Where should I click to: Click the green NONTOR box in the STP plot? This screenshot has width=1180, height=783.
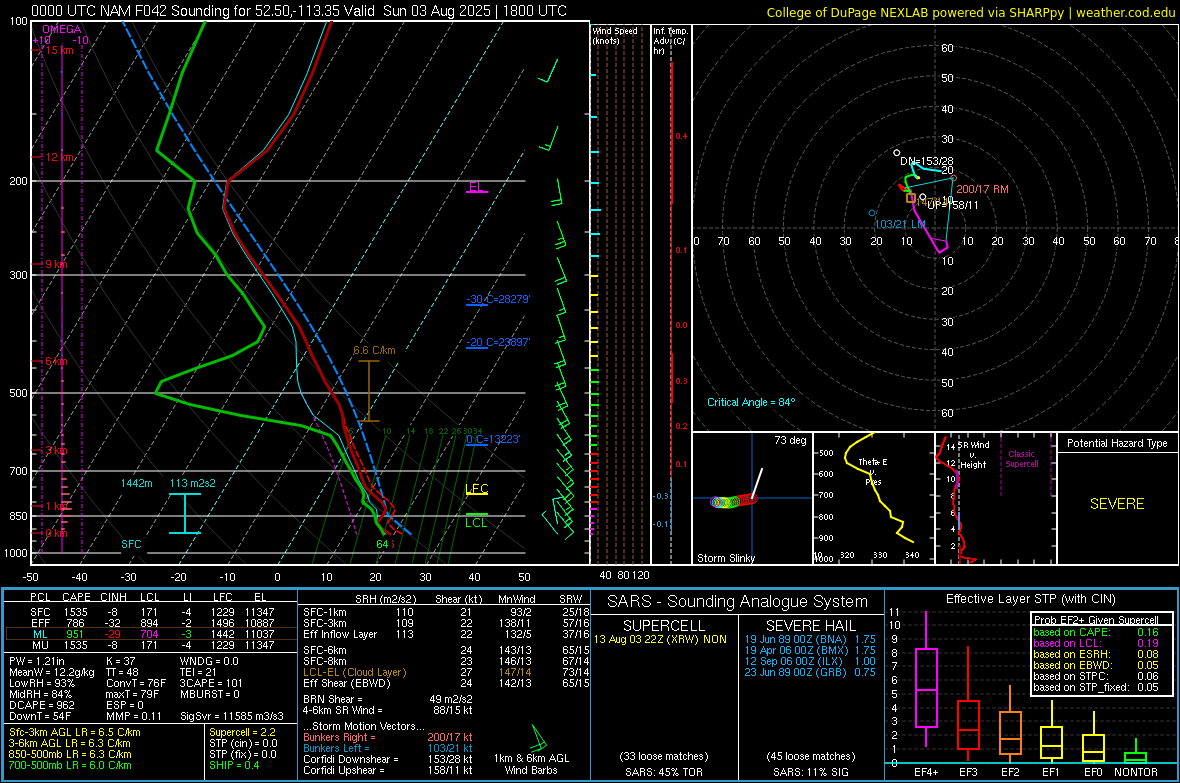click(1136, 757)
